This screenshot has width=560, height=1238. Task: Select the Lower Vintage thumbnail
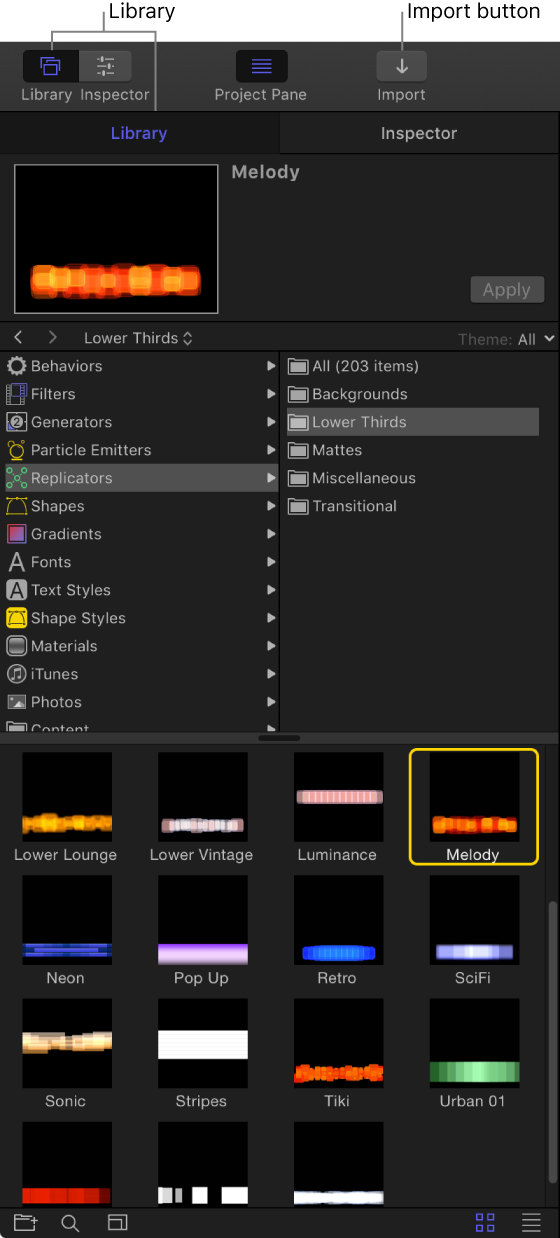coord(202,797)
